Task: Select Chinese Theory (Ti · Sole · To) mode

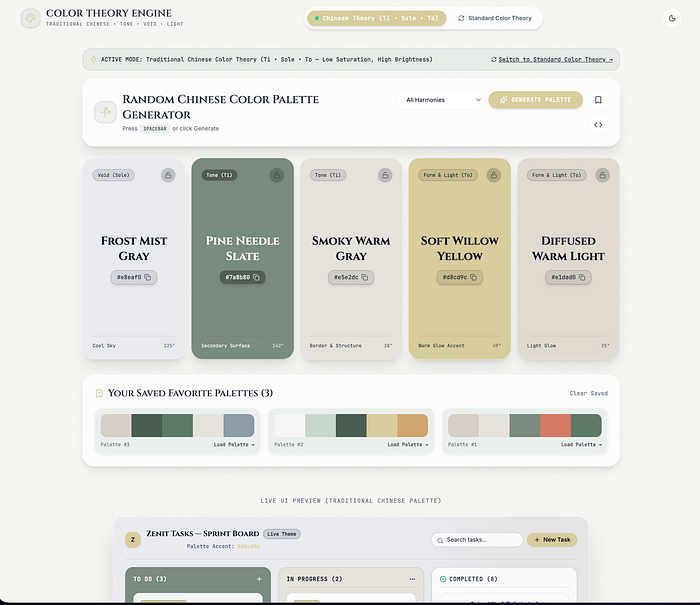Action: tap(376, 18)
